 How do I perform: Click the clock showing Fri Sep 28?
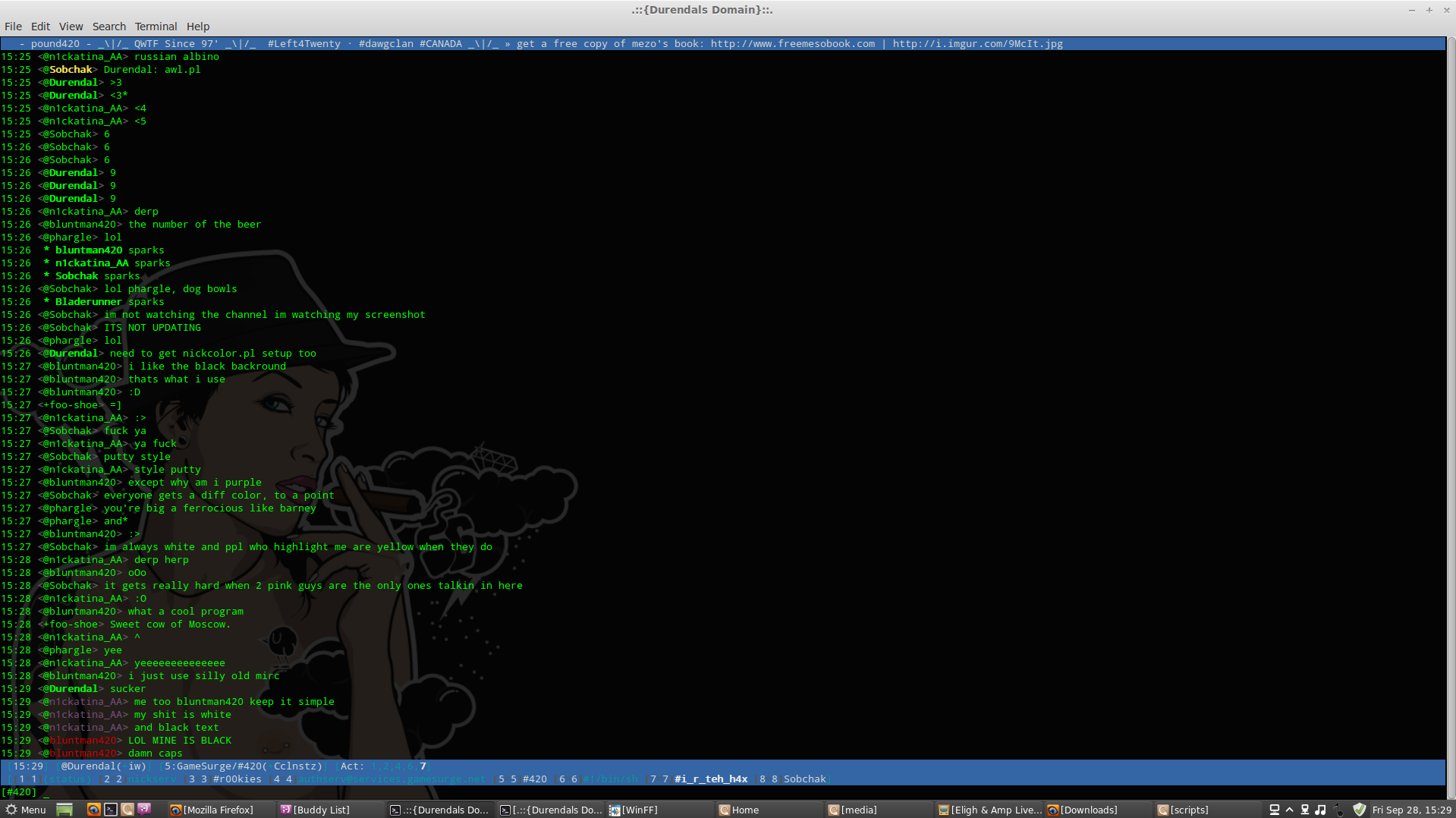tap(1411, 810)
